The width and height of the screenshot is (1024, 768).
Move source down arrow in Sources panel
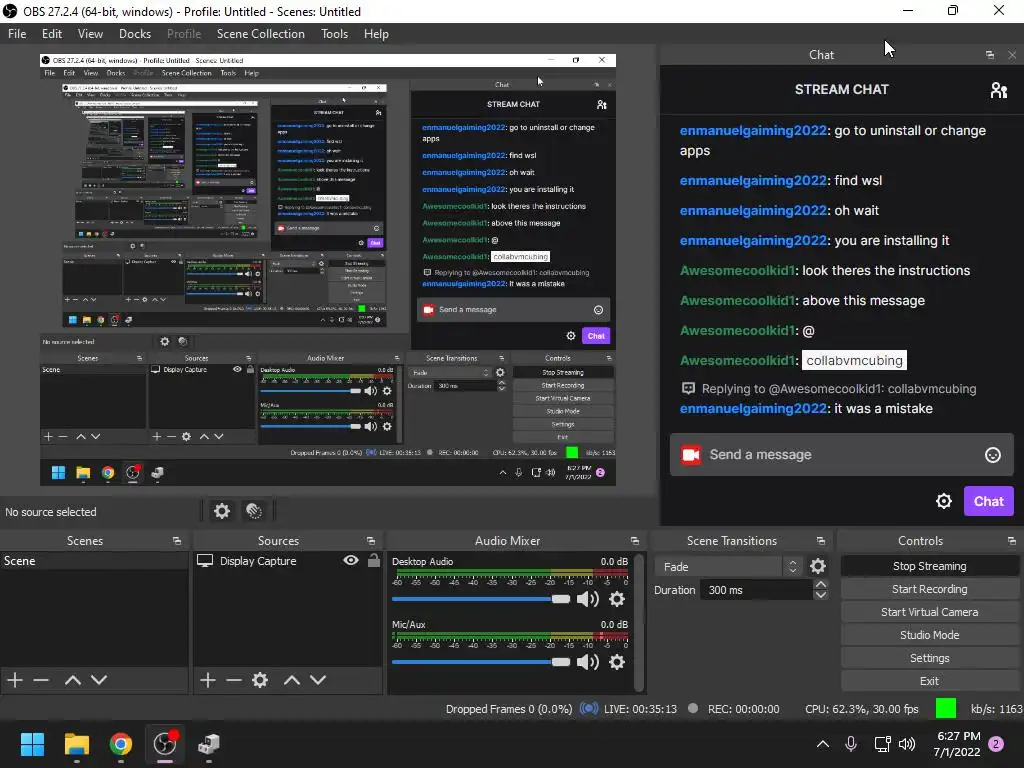point(318,680)
